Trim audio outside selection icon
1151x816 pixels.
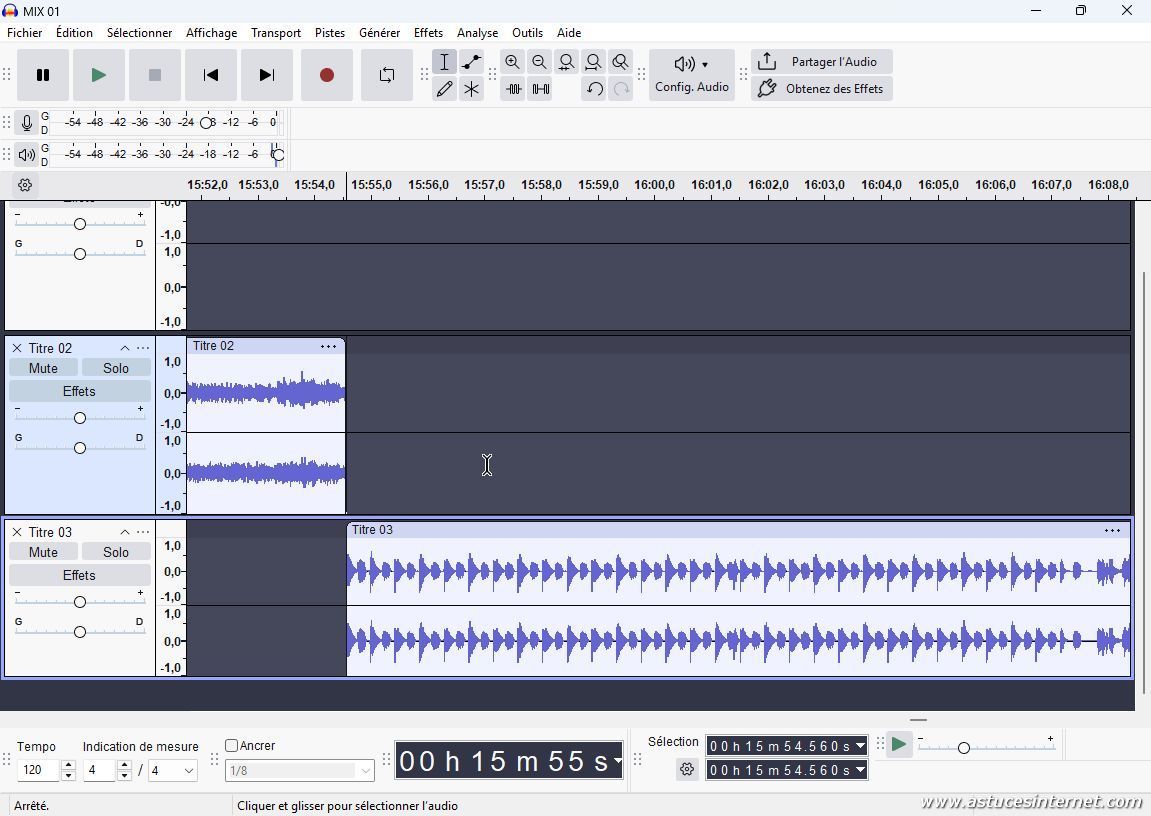coord(513,89)
